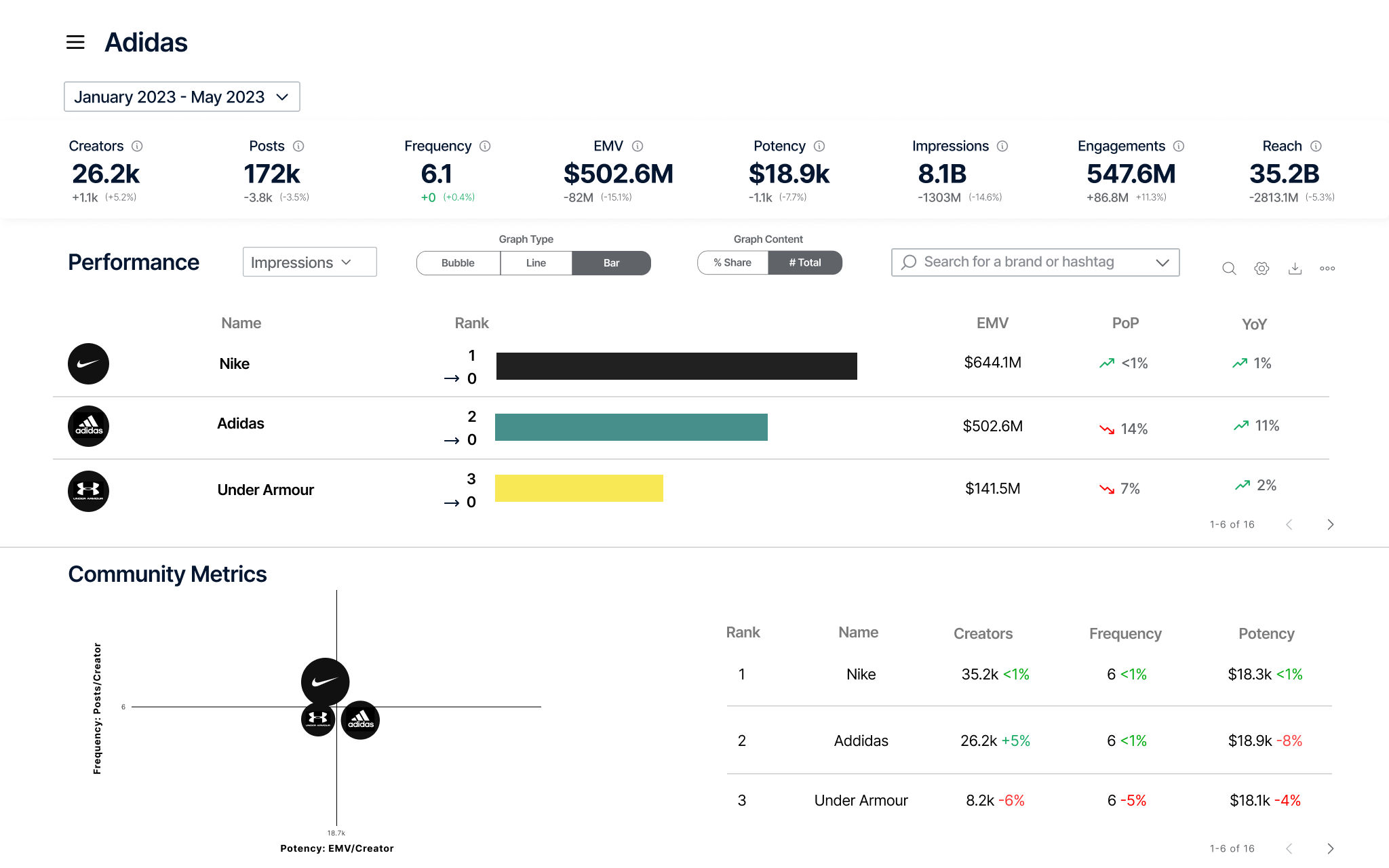Image resolution: width=1389 pixels, height=868 pixels.
Task: Sort Performance table by PoP header
Action: [1125, 323]
